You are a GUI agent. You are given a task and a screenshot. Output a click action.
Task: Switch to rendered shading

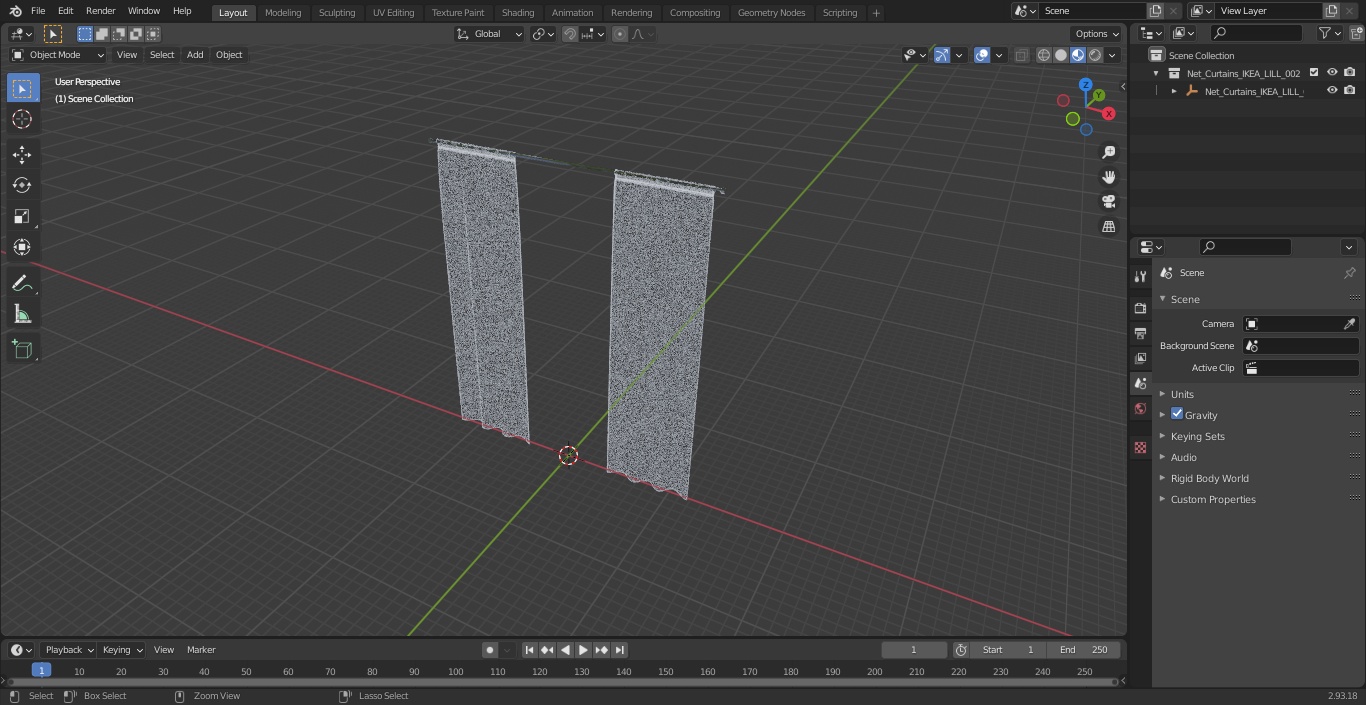(x=1095, y=55)
